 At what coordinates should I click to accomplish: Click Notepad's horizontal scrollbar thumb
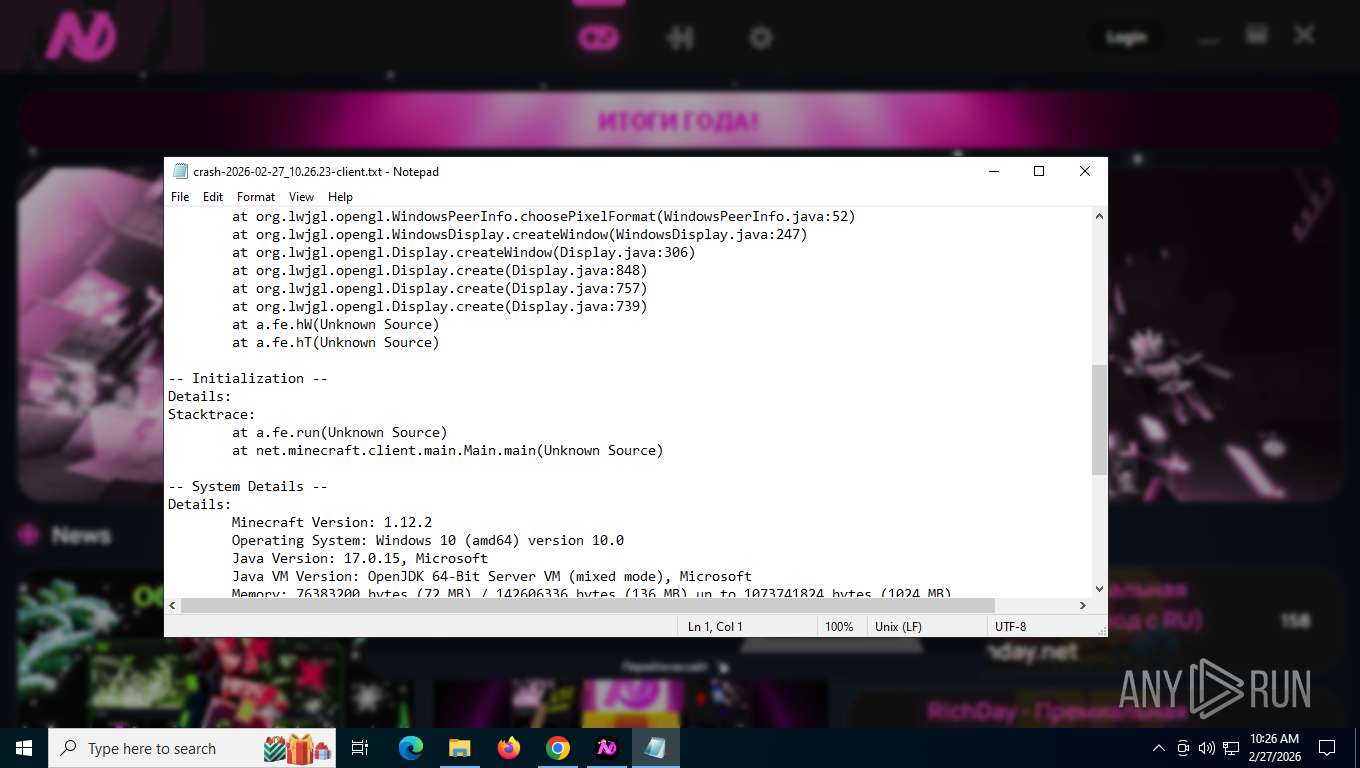click(x=588, y=605)
